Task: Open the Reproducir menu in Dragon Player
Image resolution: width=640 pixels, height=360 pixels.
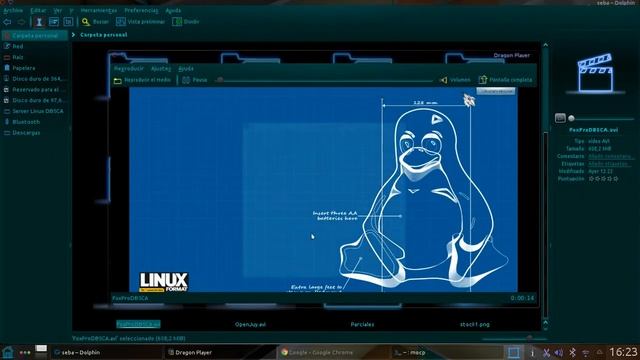Action: coord(129,69)
